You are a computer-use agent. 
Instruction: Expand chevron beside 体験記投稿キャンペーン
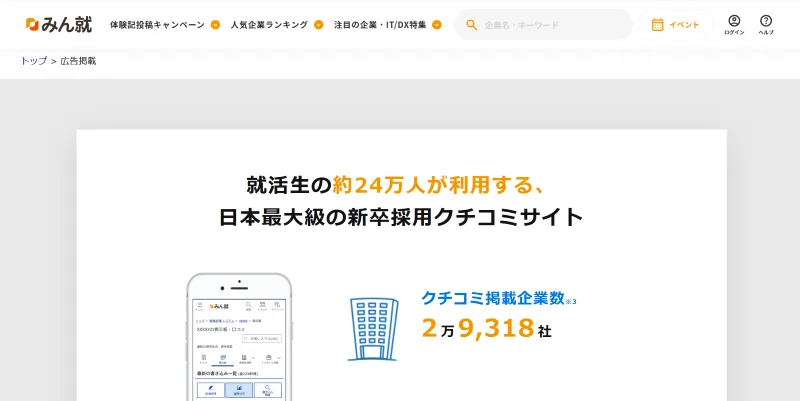point(215,24)
